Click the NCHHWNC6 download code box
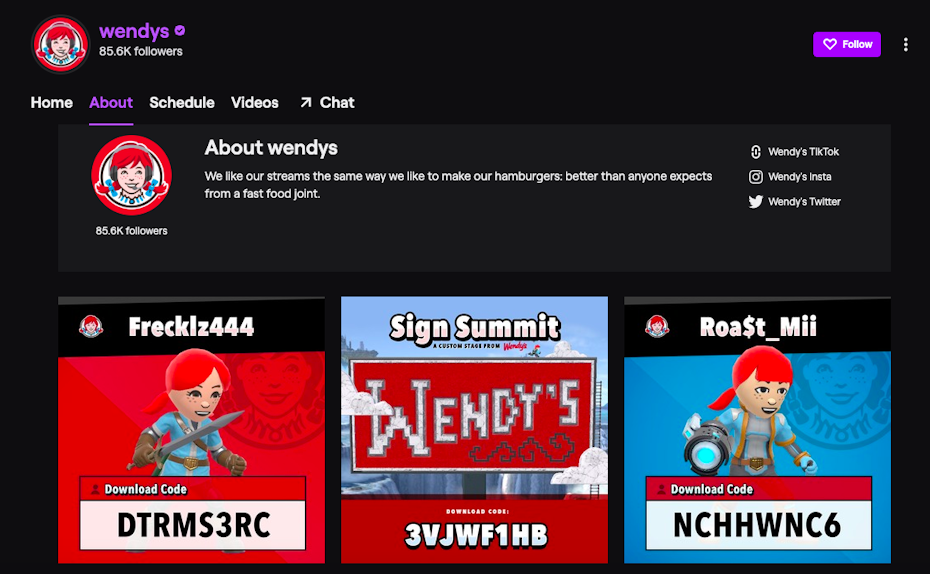The image size is (930, 574). pos(756,524)
